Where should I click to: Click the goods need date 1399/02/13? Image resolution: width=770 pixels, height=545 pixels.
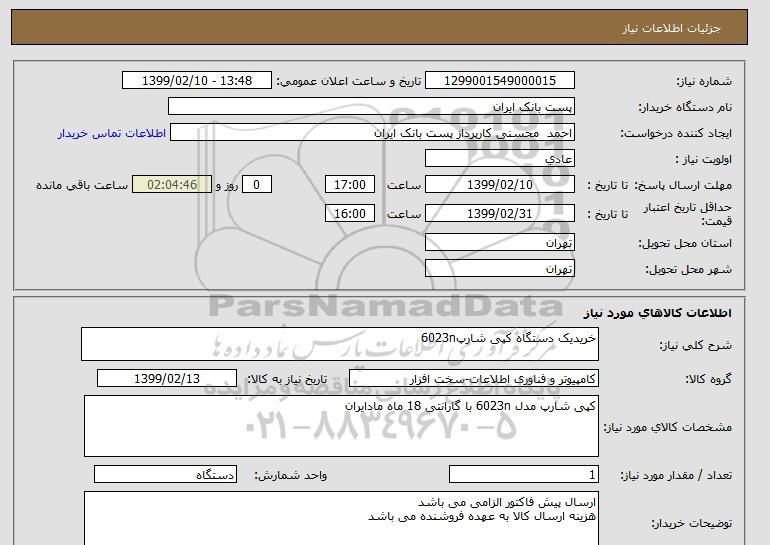(167, 379)
